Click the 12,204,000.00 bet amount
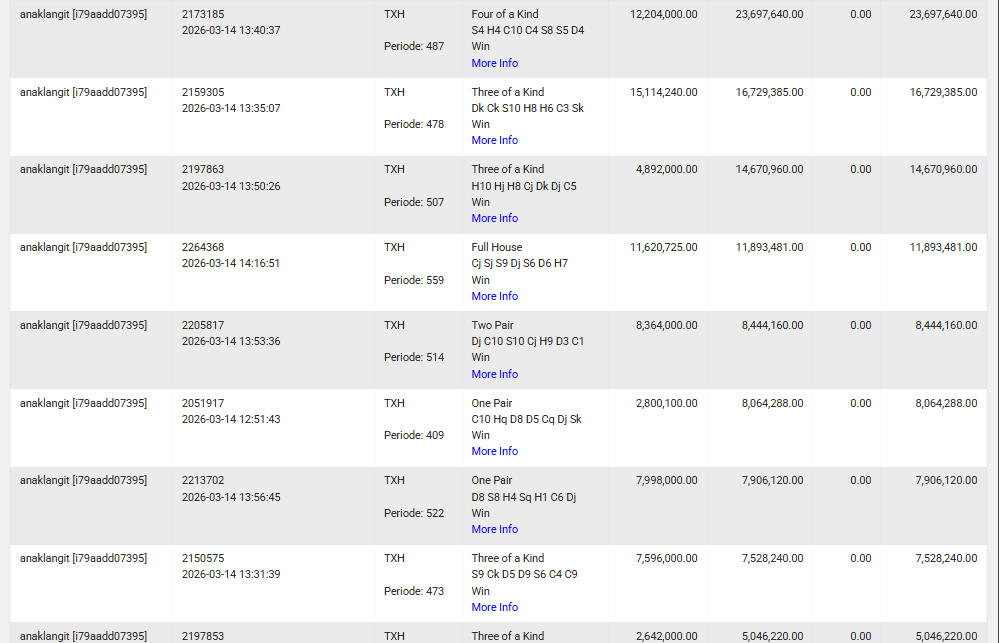The width and height of the screenshot is (999, 643). pos(663,14)
